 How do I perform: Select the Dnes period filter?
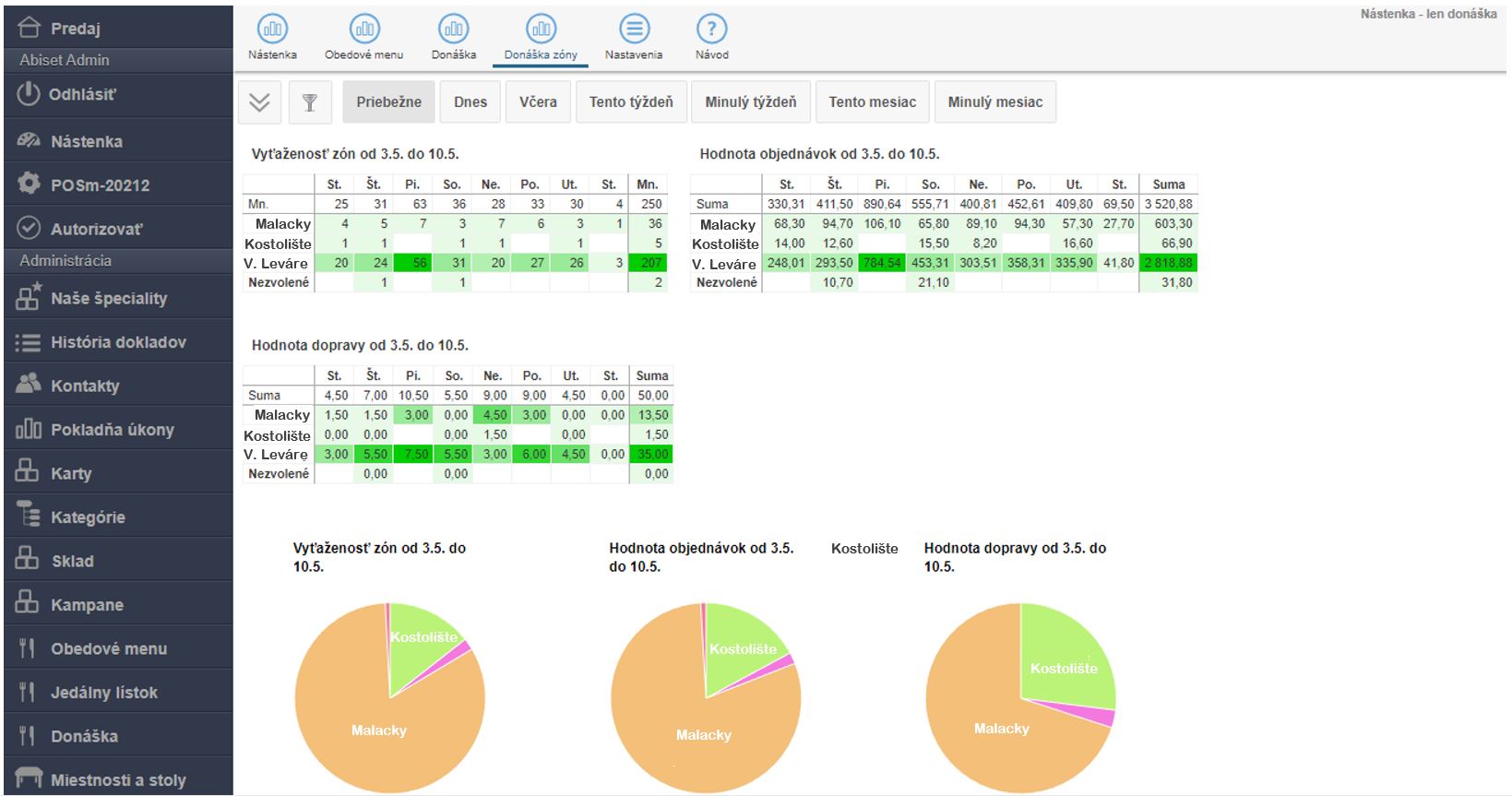click(470, 102)
